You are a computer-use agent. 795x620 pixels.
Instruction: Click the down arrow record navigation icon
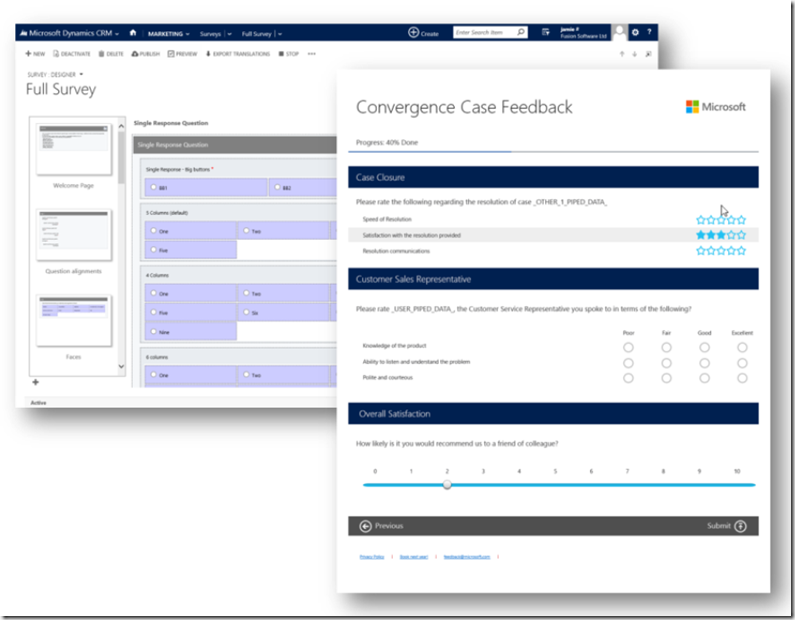[x=634, y=54]
